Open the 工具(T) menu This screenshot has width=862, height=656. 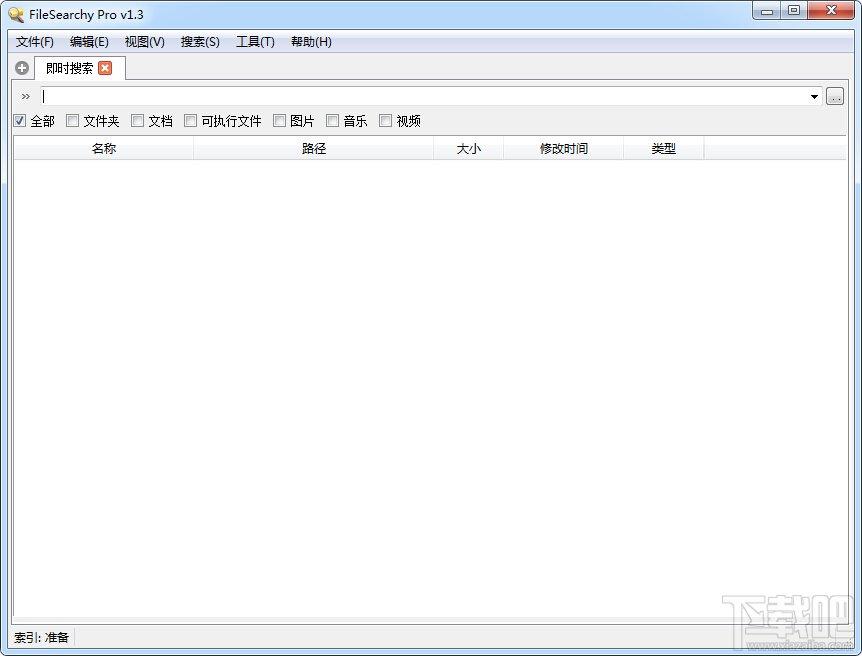pyautogui.click(x=254, y=42)
